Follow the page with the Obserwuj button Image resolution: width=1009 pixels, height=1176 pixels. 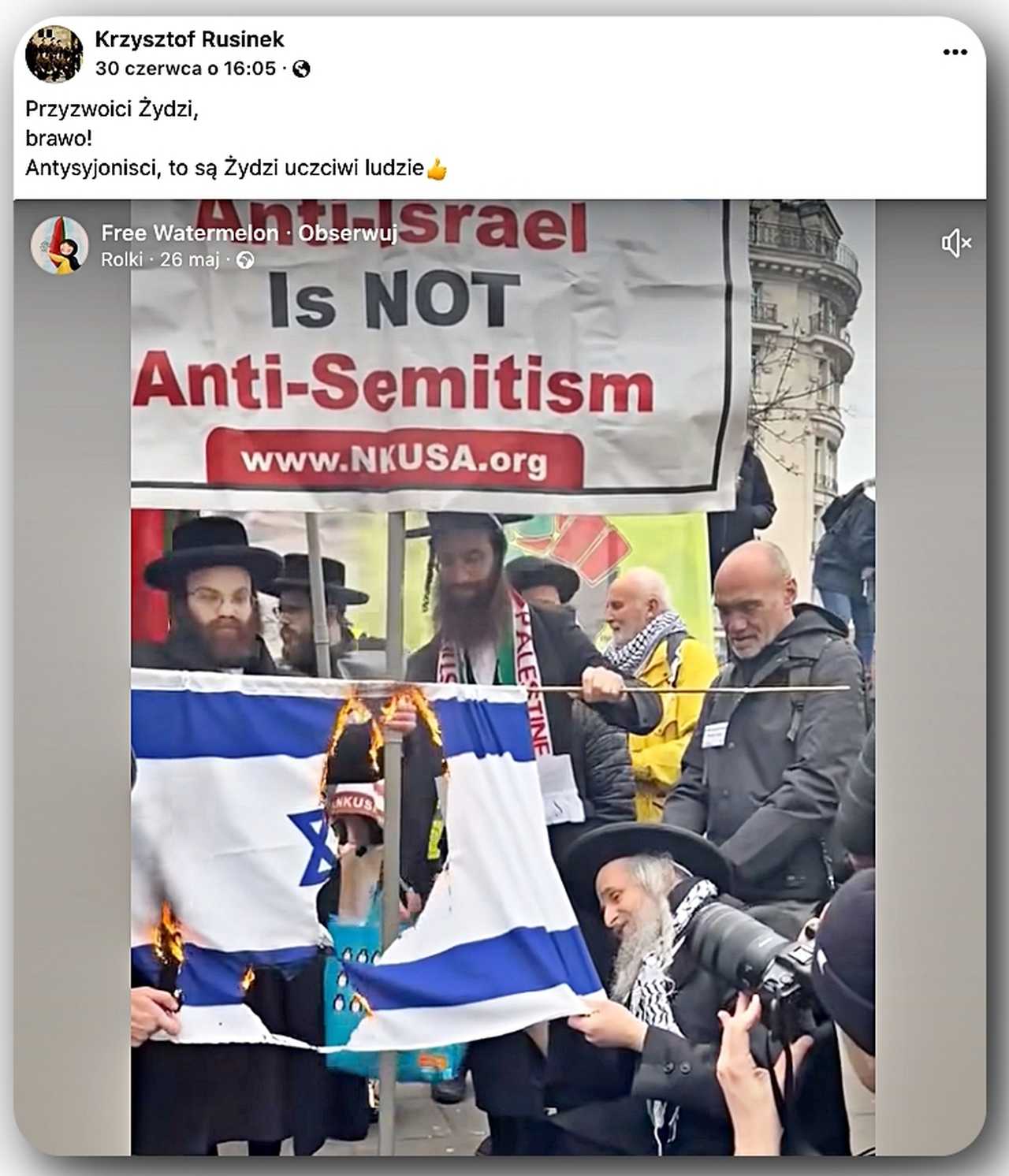click(x=348, y=233)
